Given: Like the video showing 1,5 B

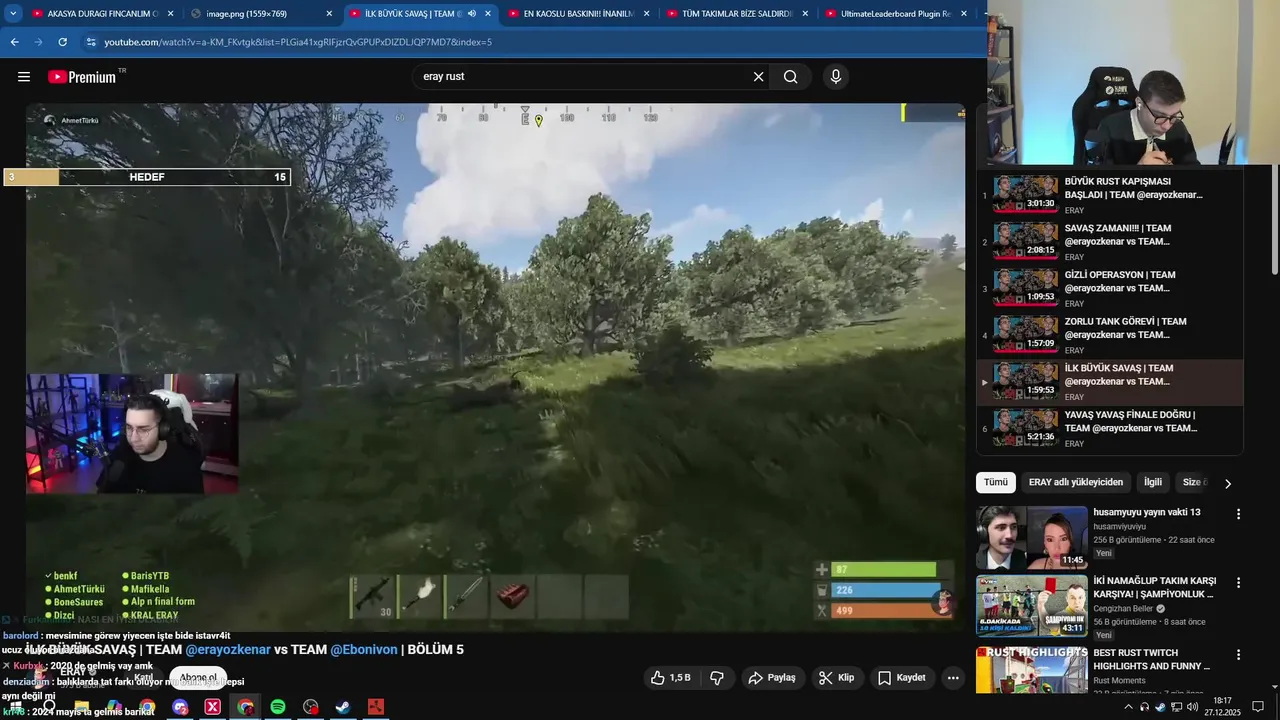Looking at the screenshot, I should point(670,678).
